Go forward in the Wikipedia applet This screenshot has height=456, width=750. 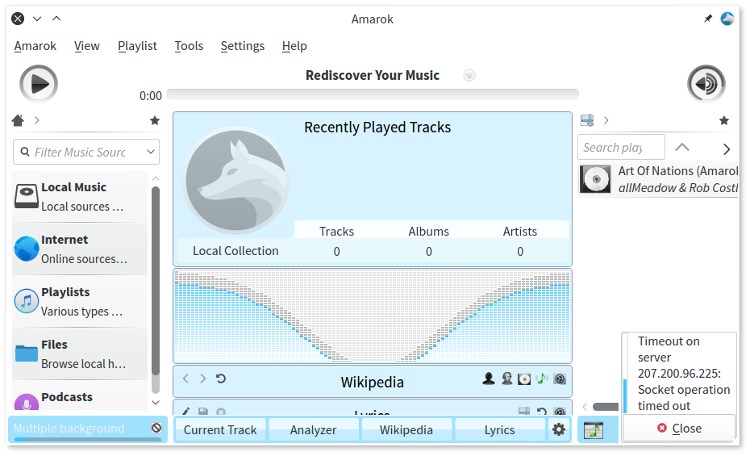click(203, 379)
